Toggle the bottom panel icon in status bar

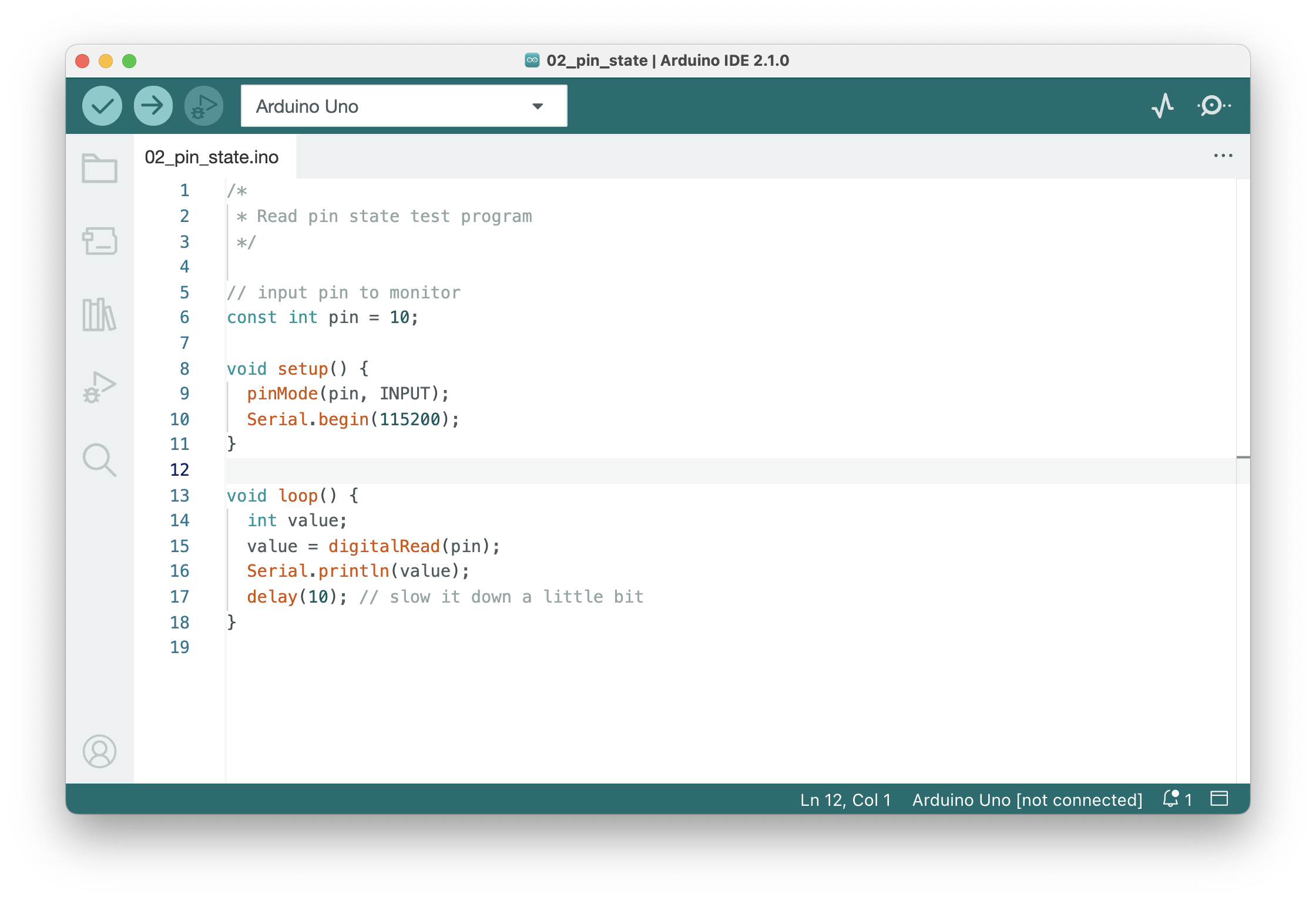pos(1219,799)
